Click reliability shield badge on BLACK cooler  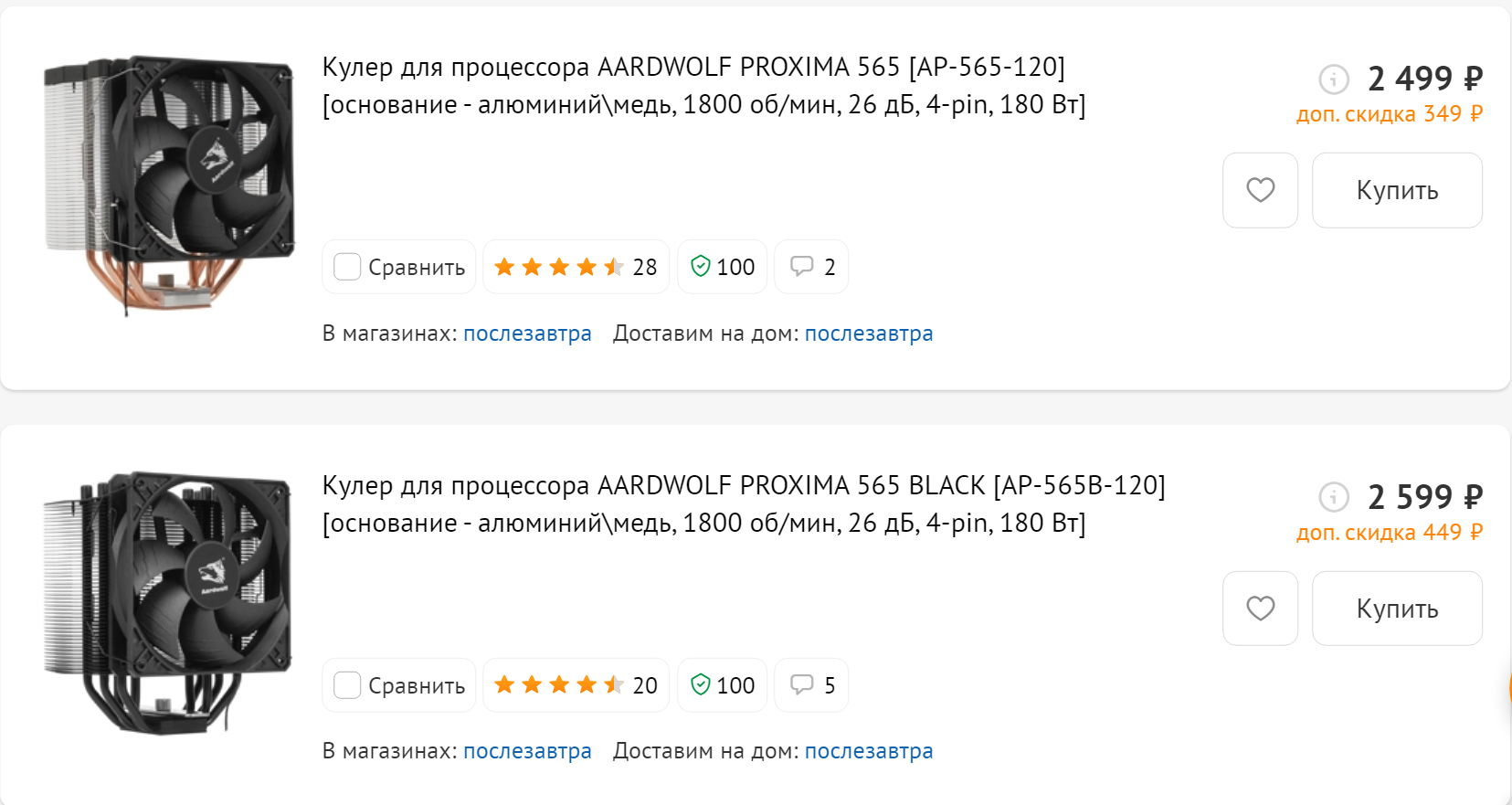(x=722, y=685)
